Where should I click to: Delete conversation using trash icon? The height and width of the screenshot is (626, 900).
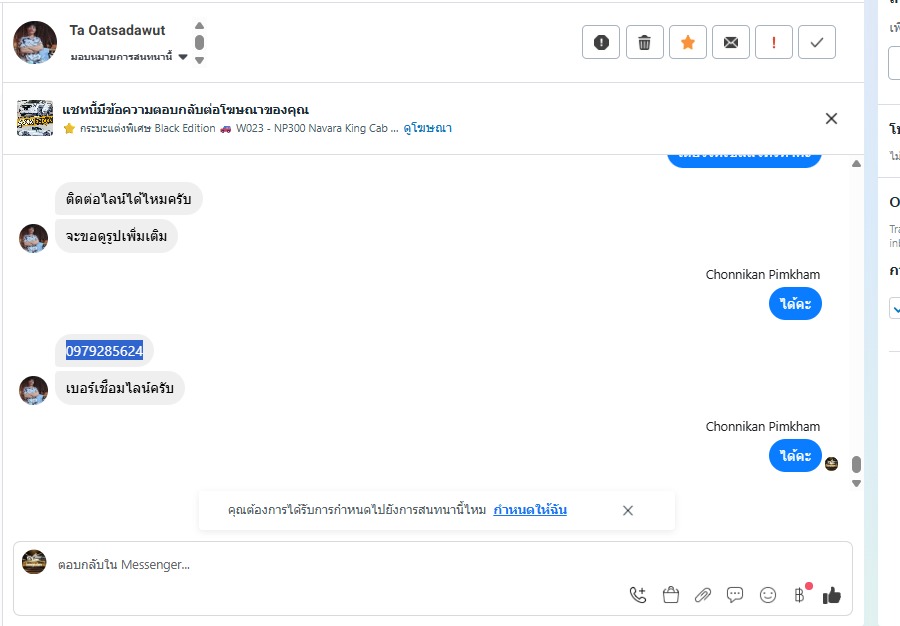click(x=645, y=42)
